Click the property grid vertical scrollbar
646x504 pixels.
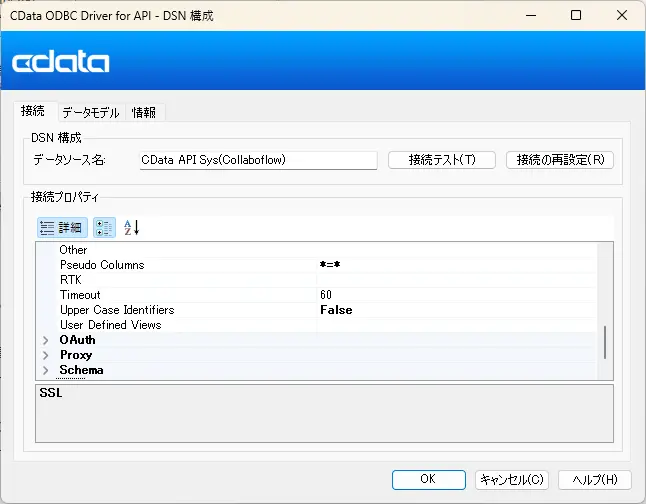tap(606, 343)
